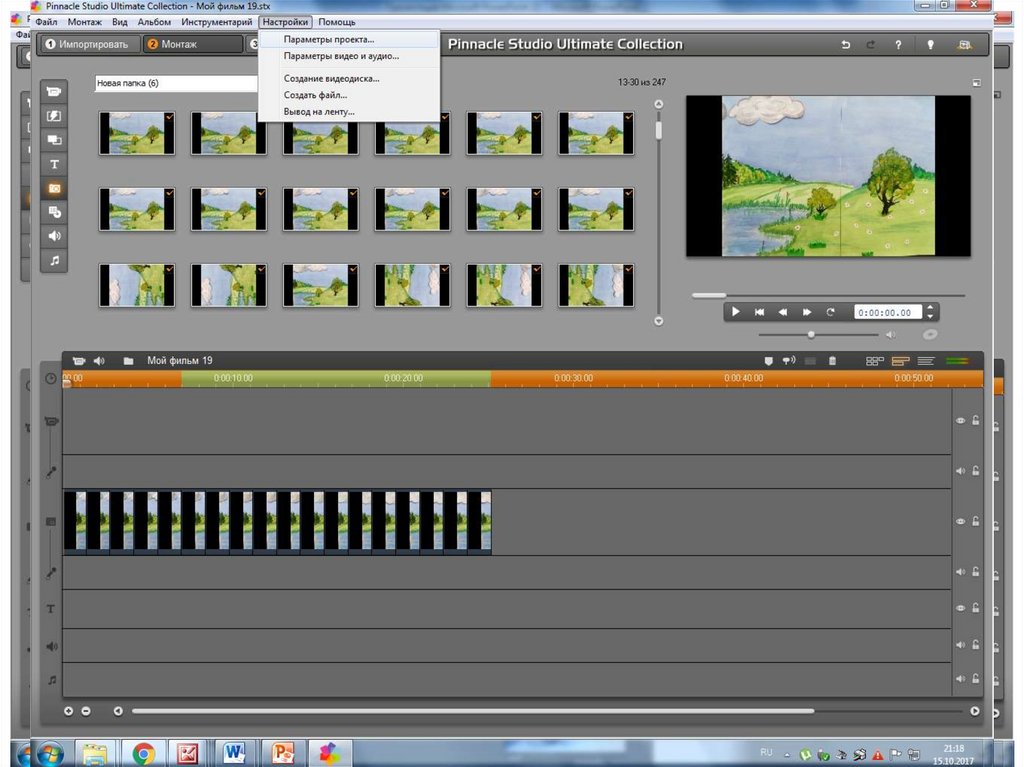Image resolution: width=1024 pixels, height=767 pixels.
Task: Open the music section icon in album
Action: point(54,260)
